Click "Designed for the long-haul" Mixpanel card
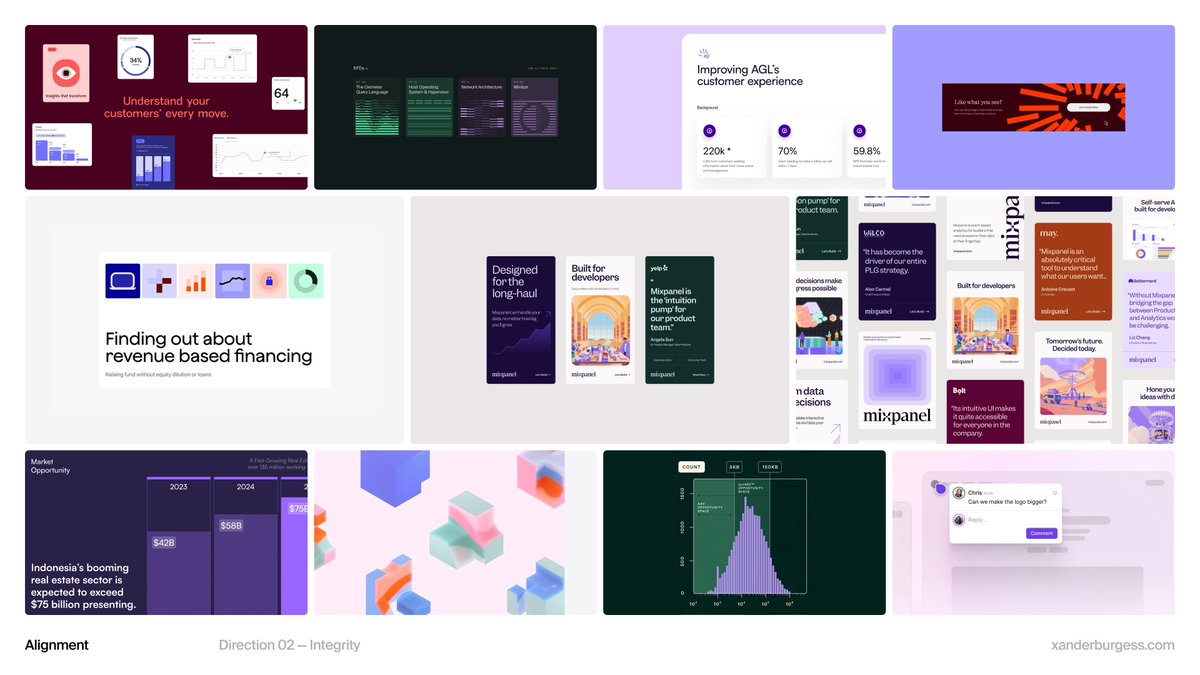The image size is (1200, 675). click(x=521, y=320)
